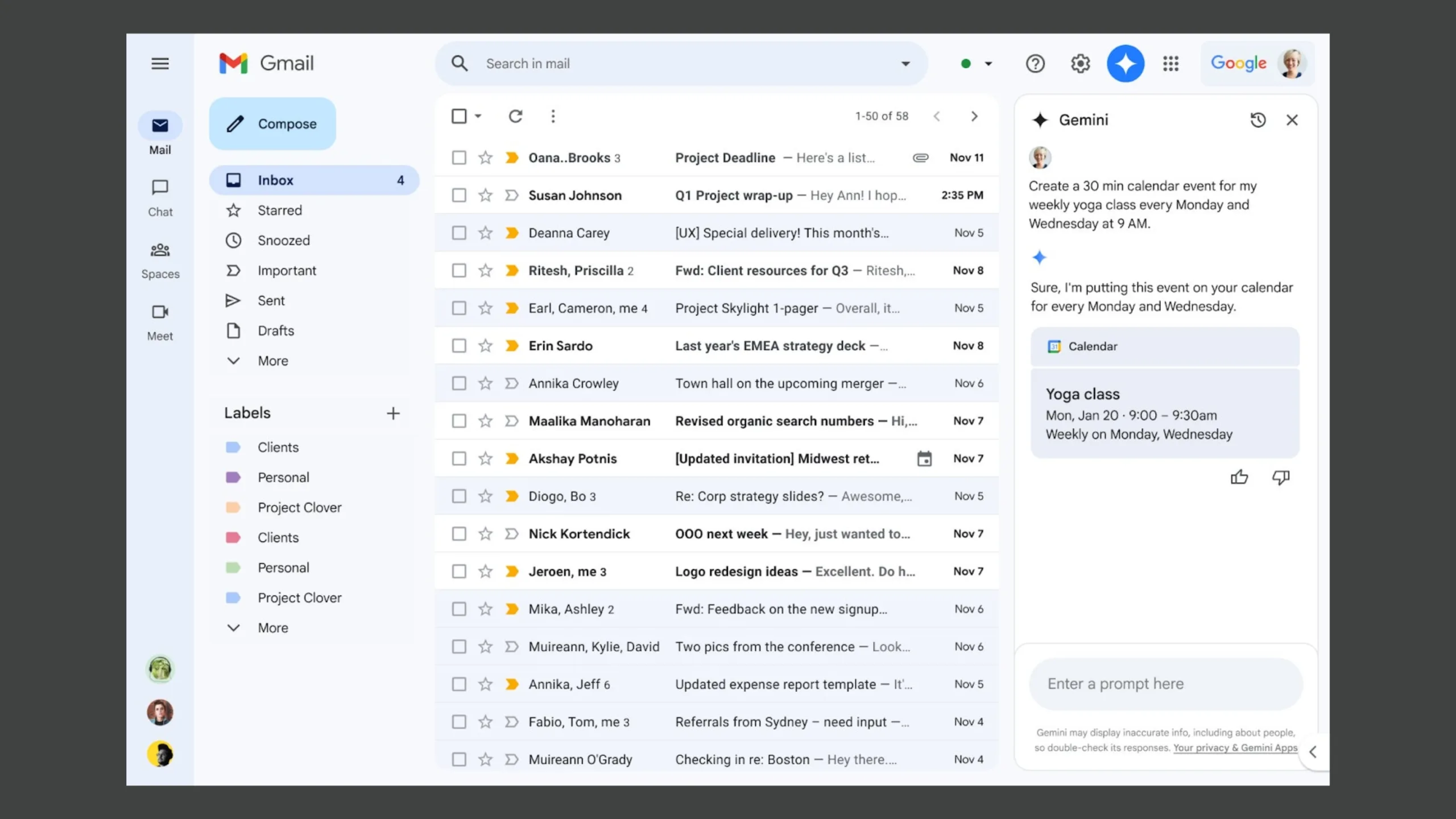Add a new label with plus icon
Viewport: 1456px width, 819px height.
[393, 413]
